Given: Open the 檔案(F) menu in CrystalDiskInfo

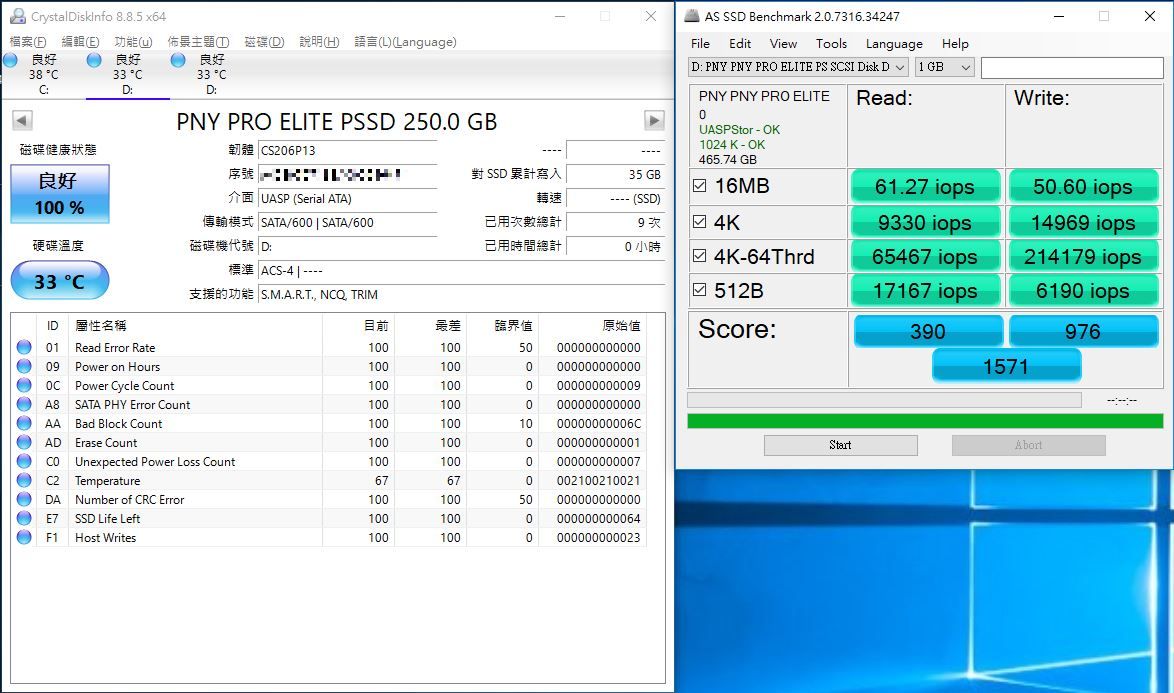Looking at the screenshot, I should coord(28,42).
